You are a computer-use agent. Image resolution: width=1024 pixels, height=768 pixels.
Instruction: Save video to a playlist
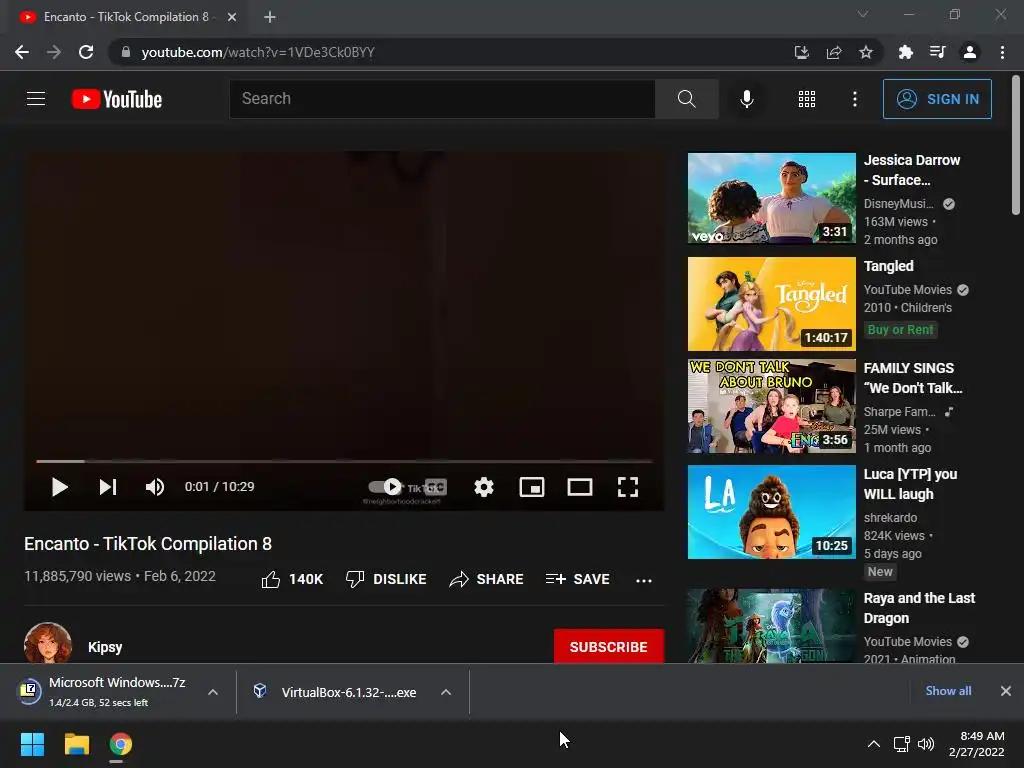[578, 579]
